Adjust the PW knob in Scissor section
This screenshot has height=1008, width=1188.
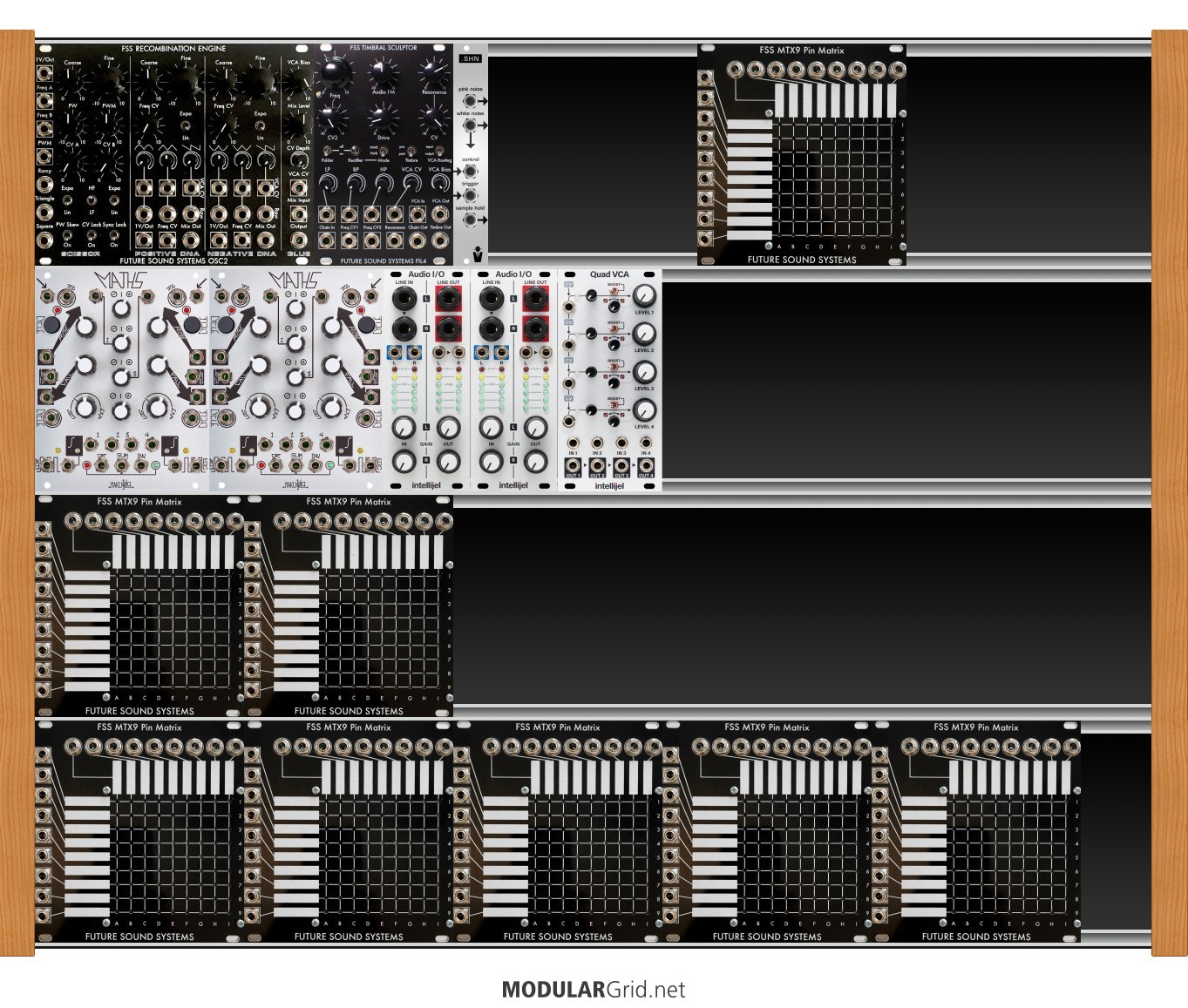(x=71, y=125)
